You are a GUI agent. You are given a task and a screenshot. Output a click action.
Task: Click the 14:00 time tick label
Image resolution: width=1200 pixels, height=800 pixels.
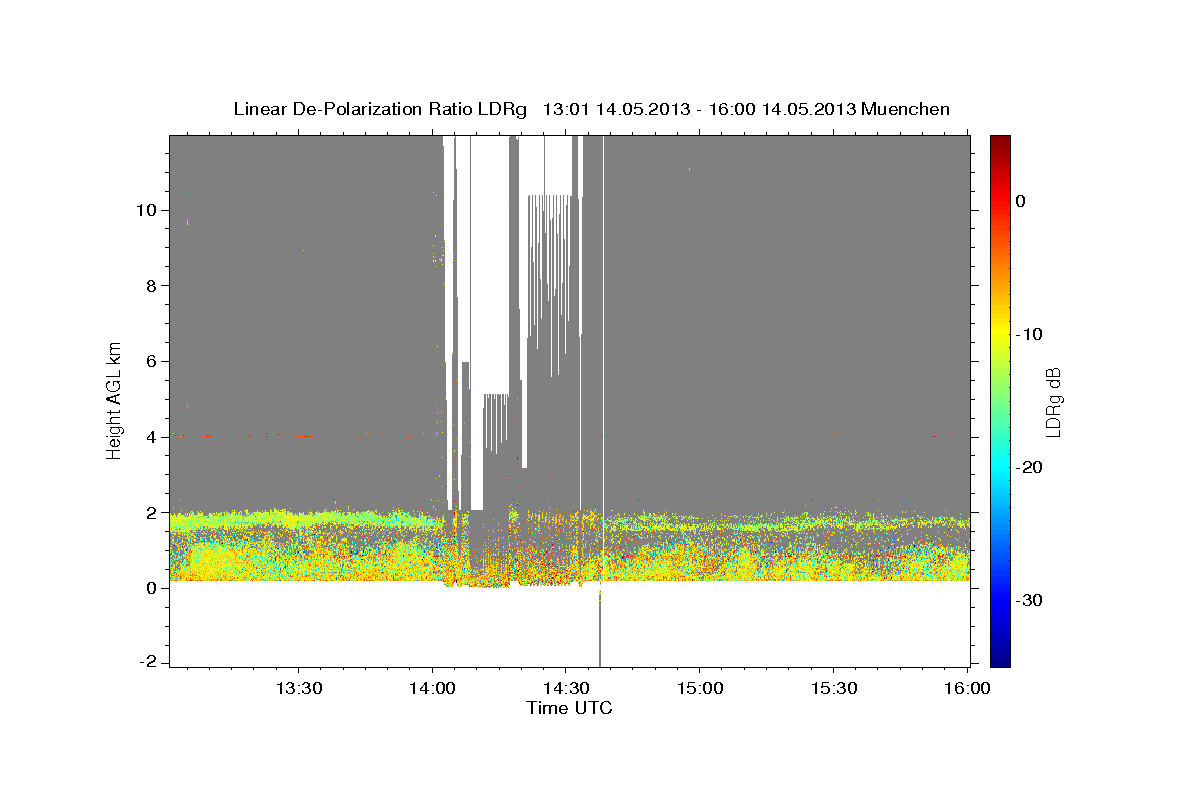(x=432, y=688)
